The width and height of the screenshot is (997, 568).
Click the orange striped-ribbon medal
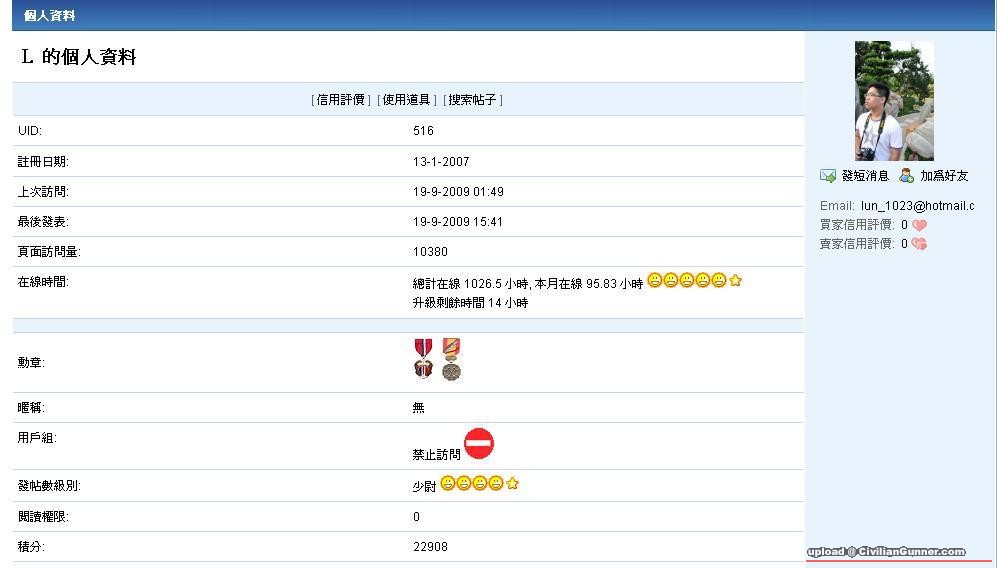point(452,359)
